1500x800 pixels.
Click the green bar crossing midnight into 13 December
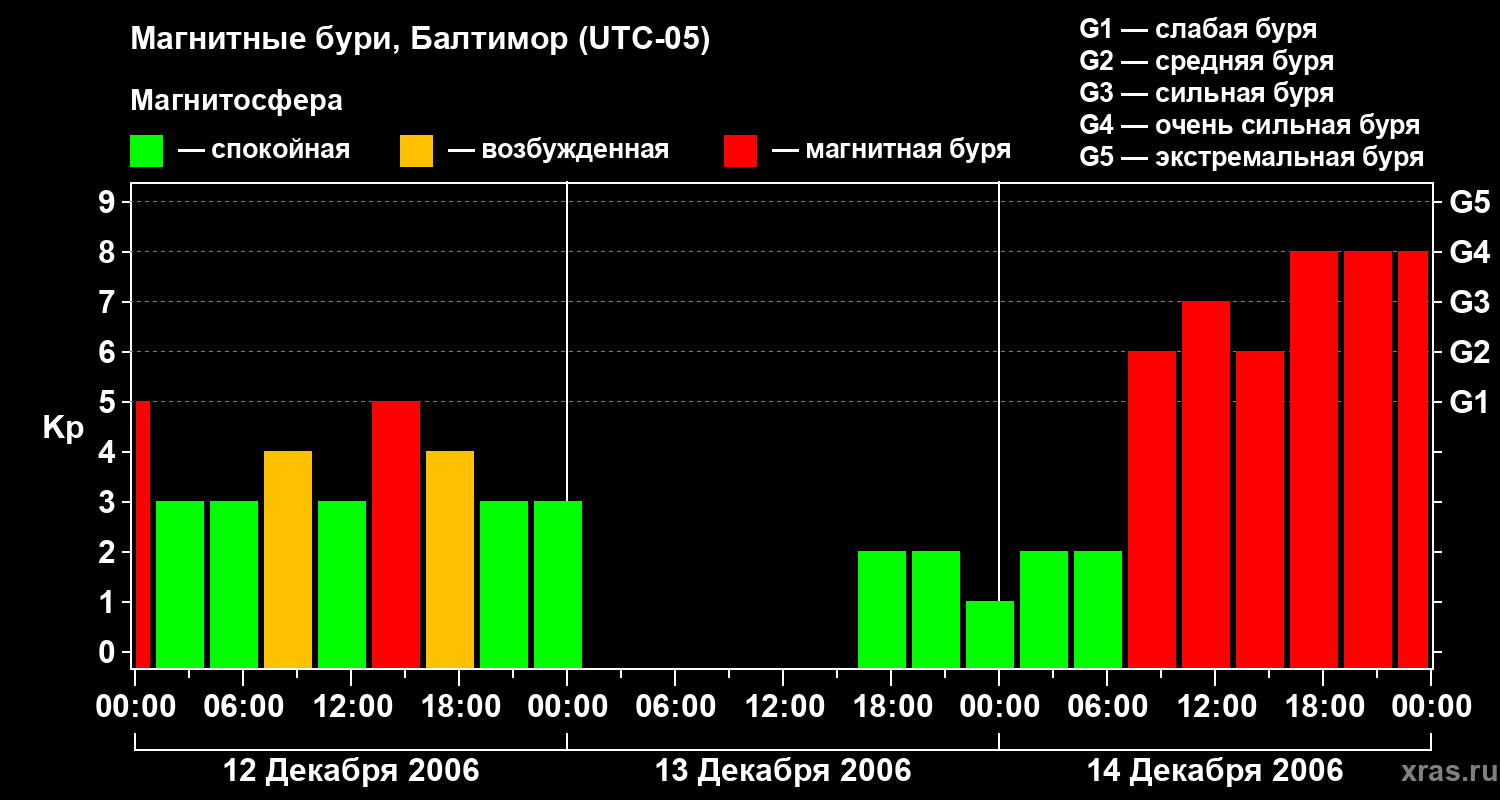click(558, 584)
